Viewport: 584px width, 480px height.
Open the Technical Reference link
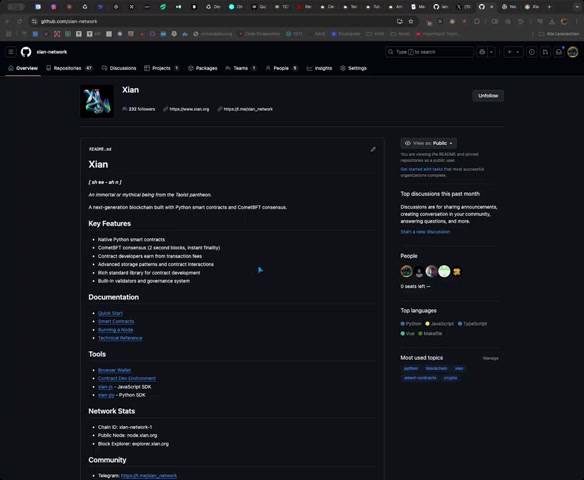coord(120,338)
